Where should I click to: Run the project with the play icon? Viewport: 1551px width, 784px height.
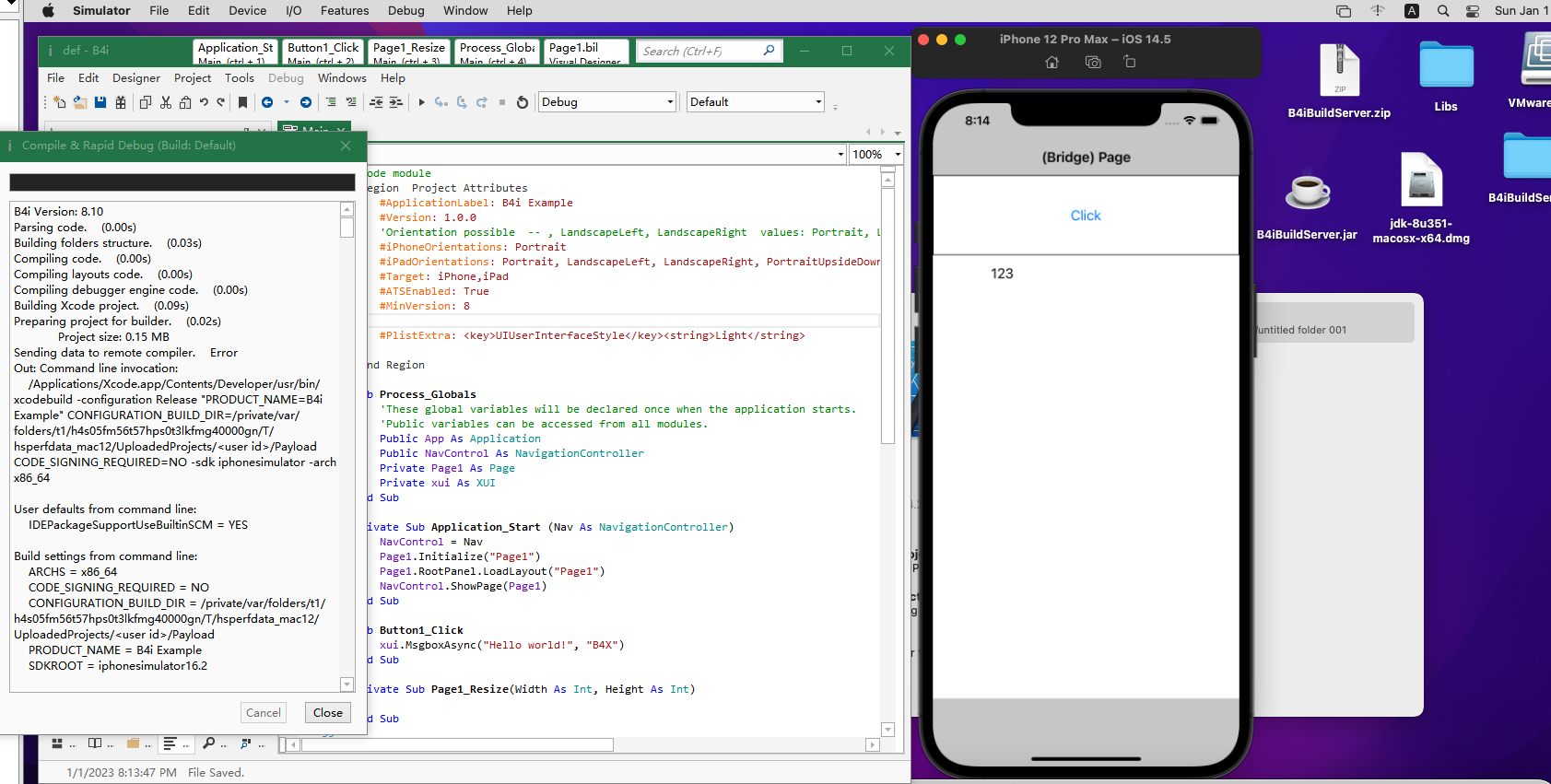tap(421, 102)
